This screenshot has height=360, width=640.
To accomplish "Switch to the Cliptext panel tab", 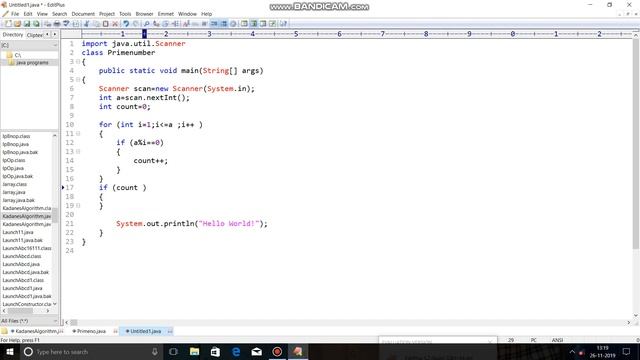I will pos(35,35).
